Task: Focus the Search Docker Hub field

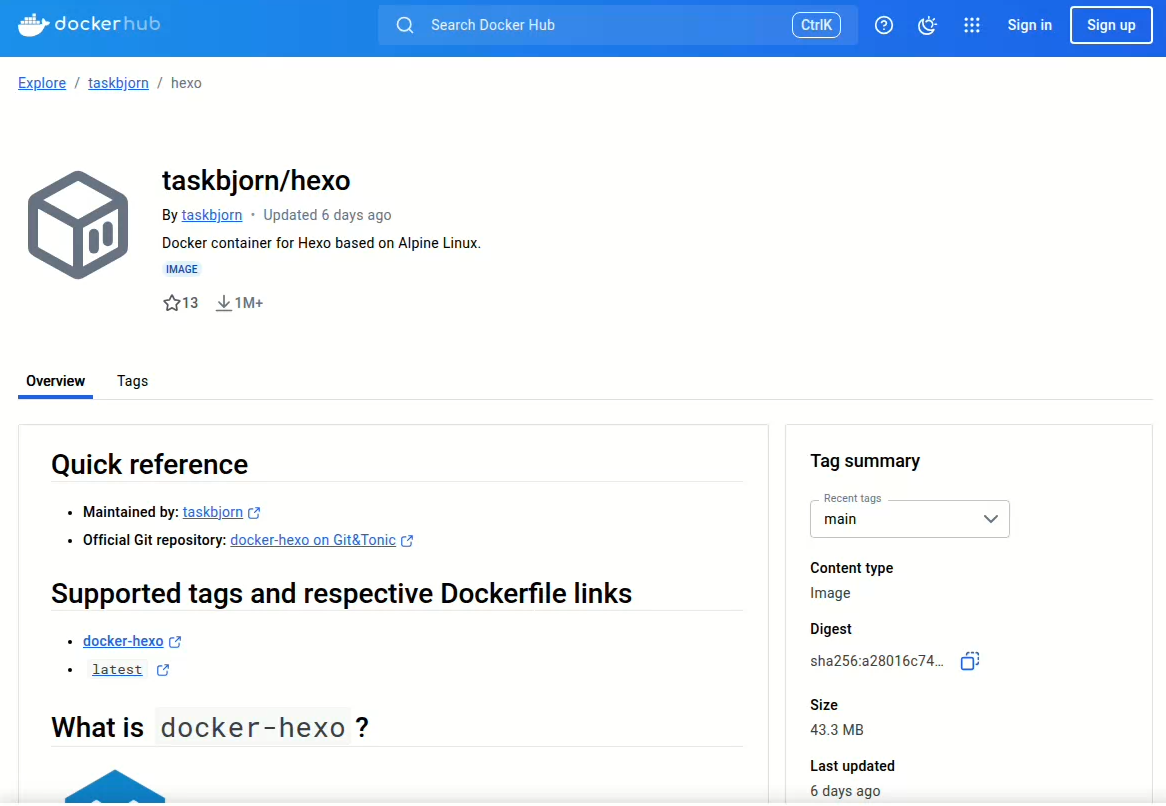Action: click(618, 25)
